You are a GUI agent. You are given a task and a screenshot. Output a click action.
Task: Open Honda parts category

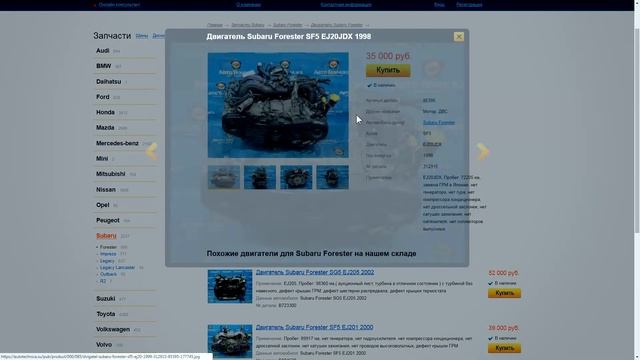(x=105, y=112)
